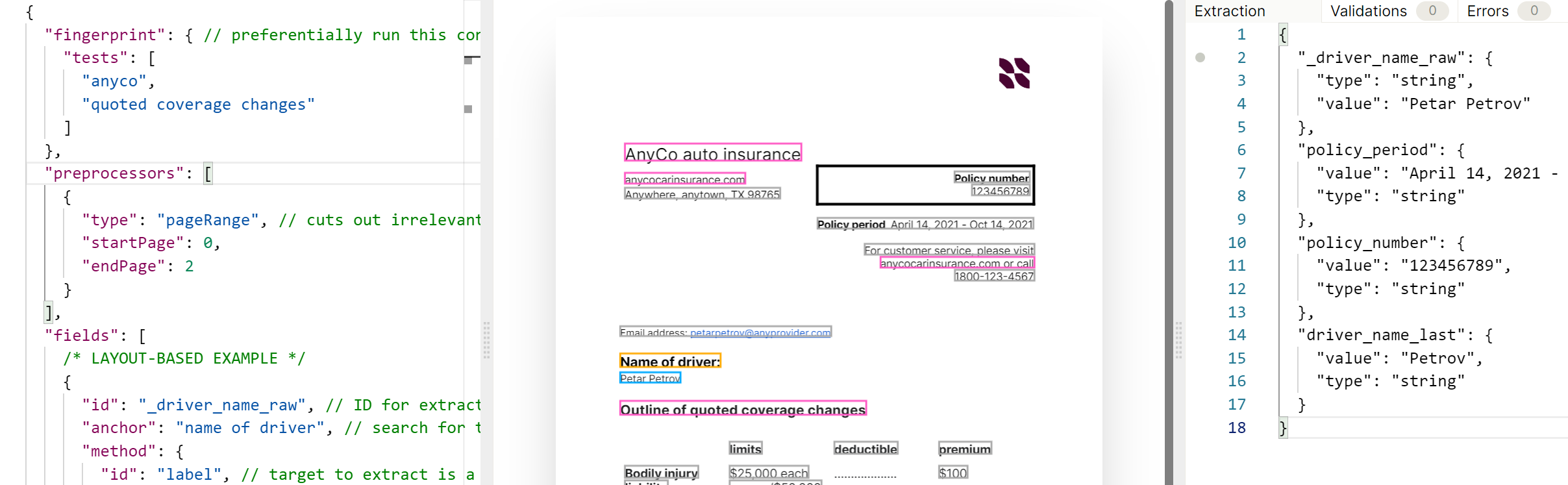Click the Validations count badge showing 0
The width and height of the screenshot is (1568, 485).
(x=1432, y=11)
